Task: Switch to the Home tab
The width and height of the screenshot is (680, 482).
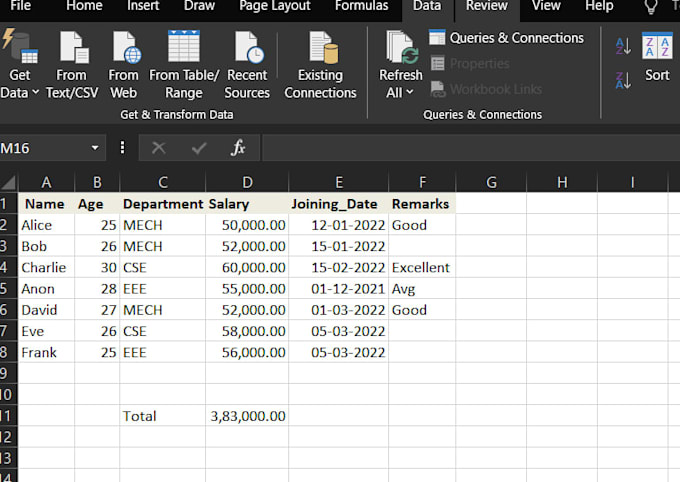Action: 84,6
